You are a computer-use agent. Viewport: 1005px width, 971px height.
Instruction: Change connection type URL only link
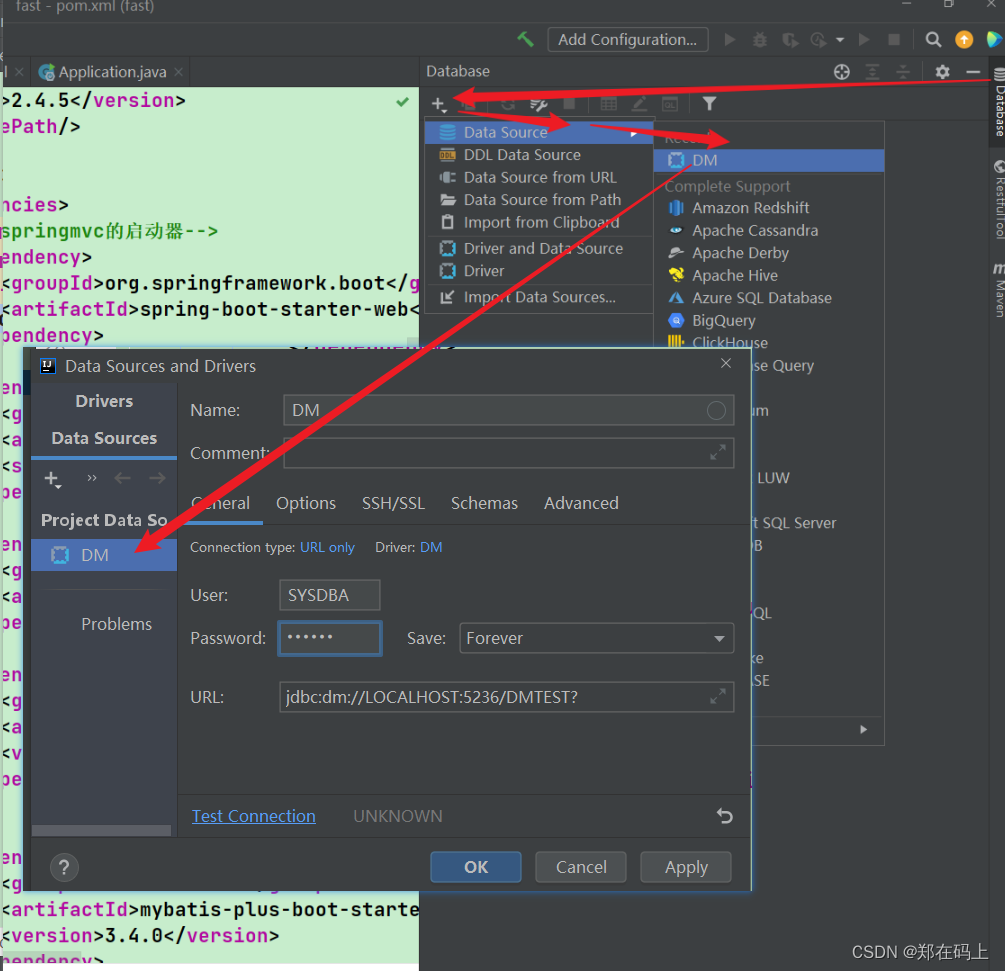coord(327,547)
